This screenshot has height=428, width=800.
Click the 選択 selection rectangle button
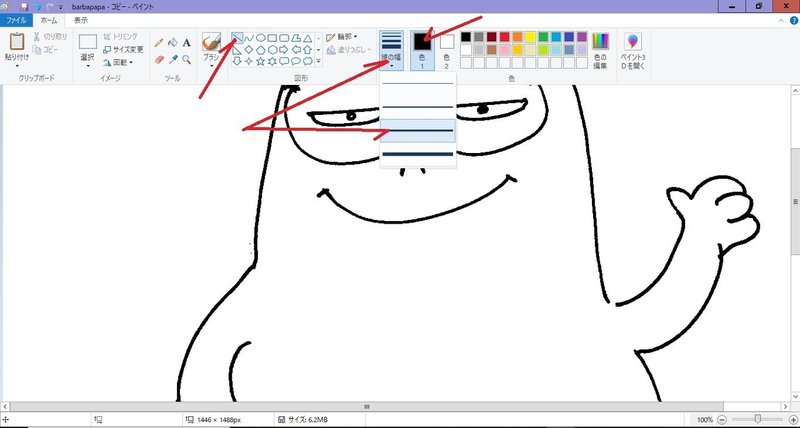(x=88, y=47)
